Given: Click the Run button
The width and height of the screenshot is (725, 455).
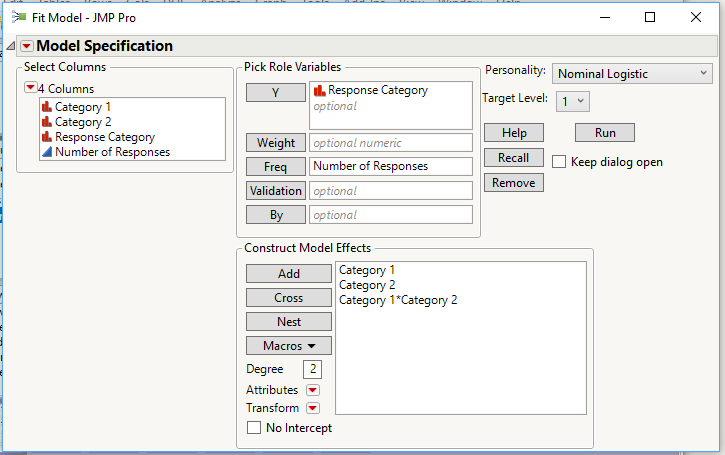Looking at the screenshot, I should (x=604, y=133).
